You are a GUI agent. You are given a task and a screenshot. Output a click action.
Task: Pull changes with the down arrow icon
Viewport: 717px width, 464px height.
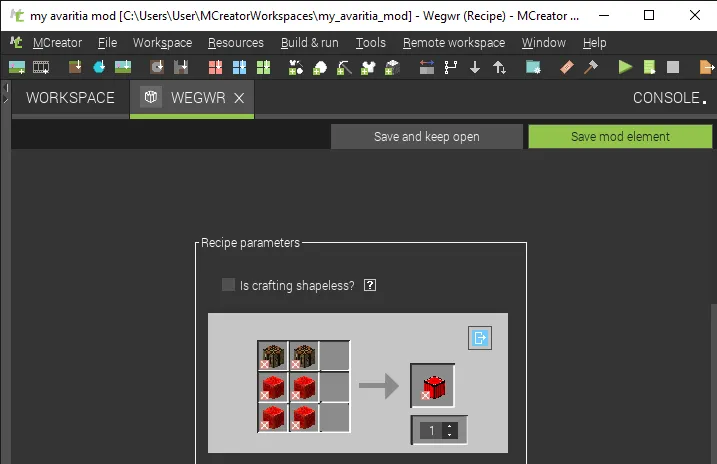tap(475, 68)
